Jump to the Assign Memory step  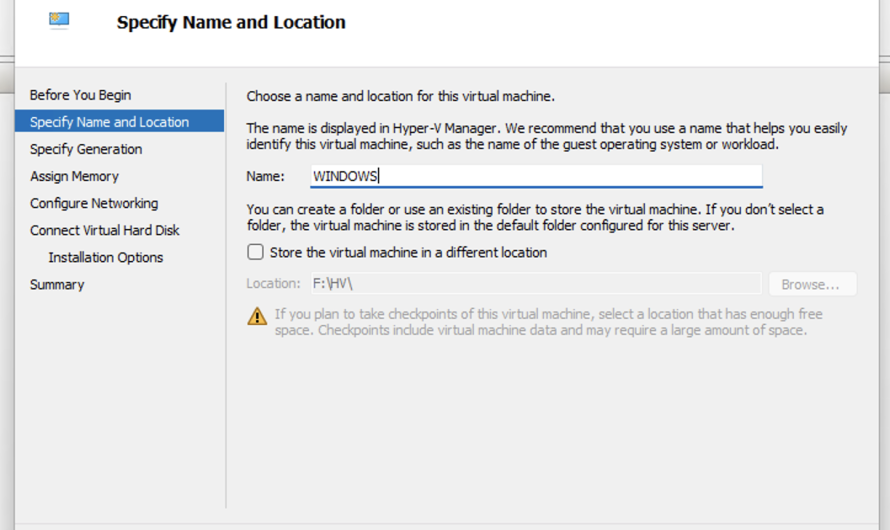pyautogui.click(x=74, y=176)
